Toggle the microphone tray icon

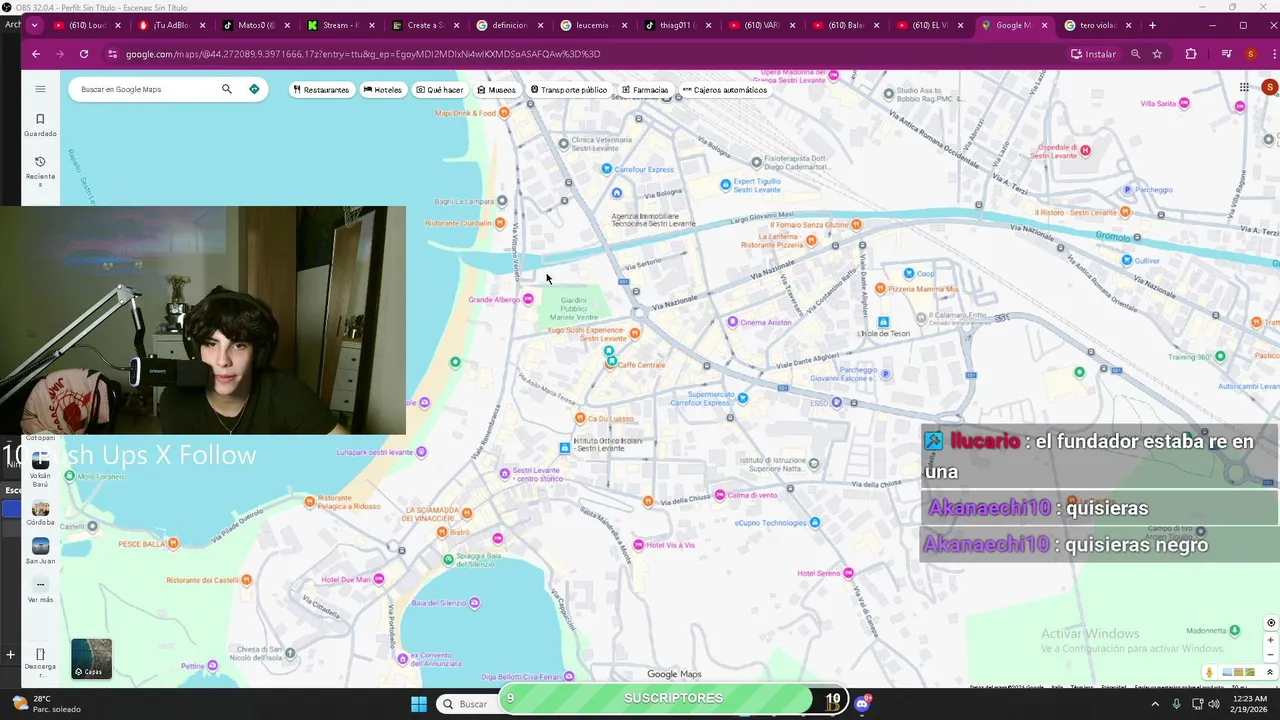(1177, 704)
